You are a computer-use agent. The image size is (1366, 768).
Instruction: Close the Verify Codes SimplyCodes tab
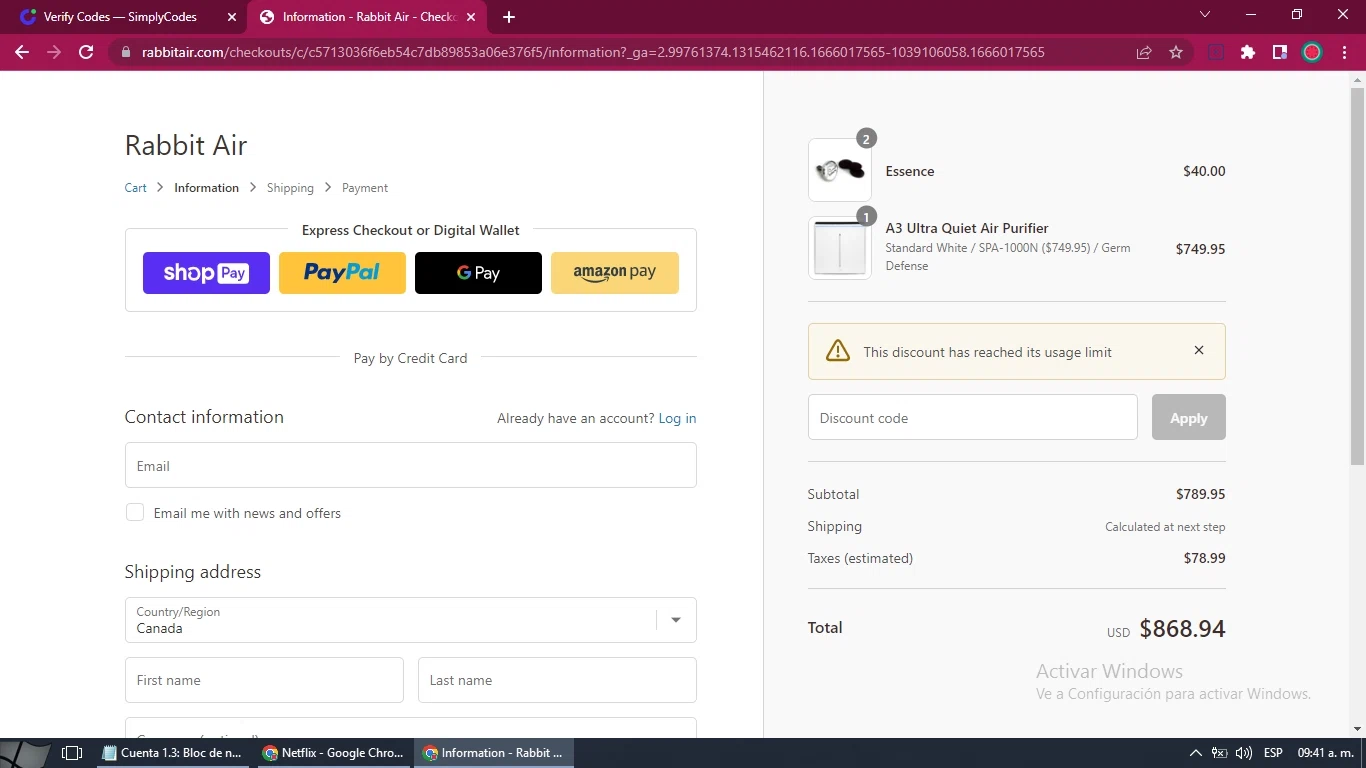pos(232,17)
